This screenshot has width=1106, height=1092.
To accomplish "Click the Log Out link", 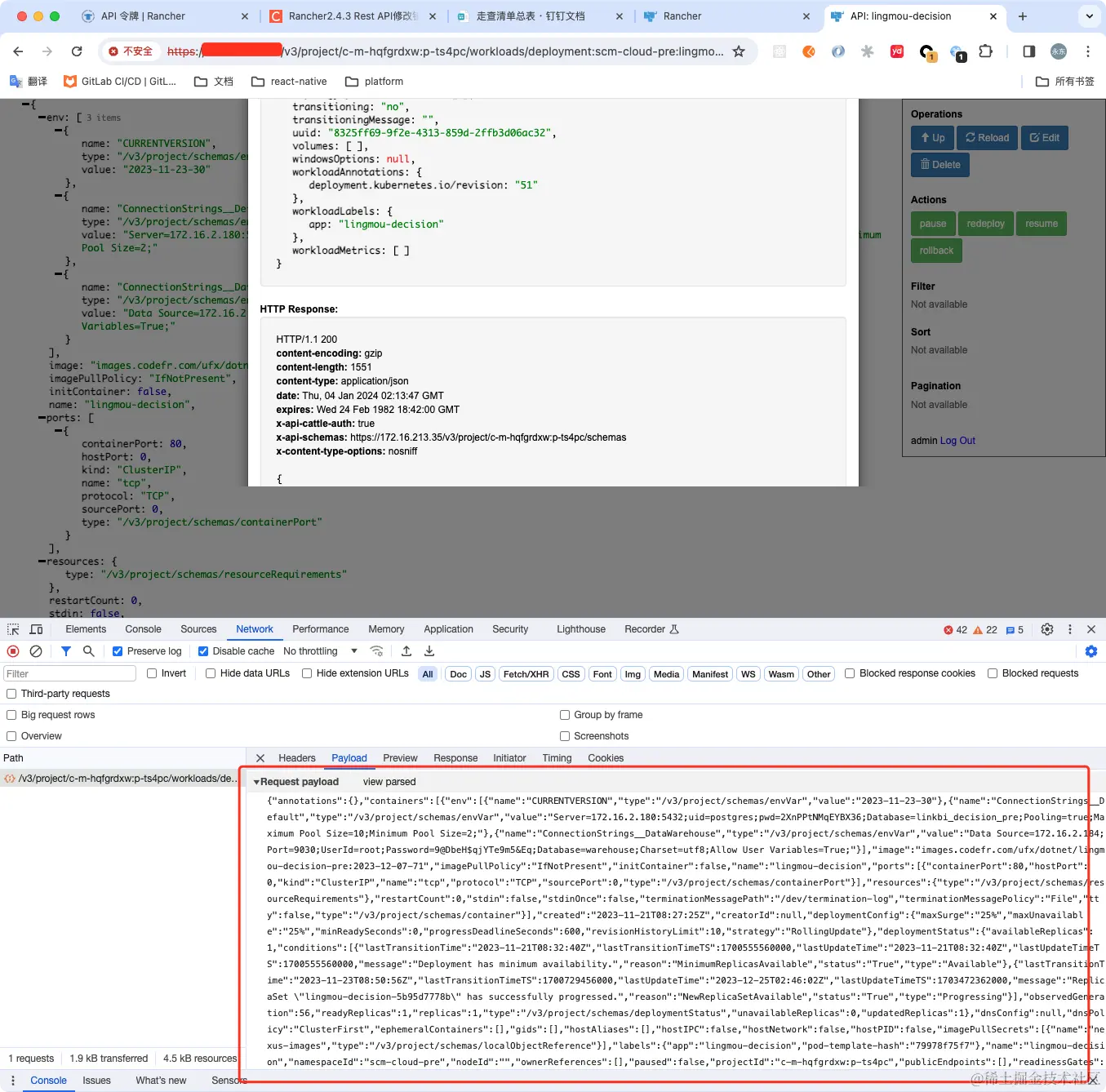I will coord(957,441).
